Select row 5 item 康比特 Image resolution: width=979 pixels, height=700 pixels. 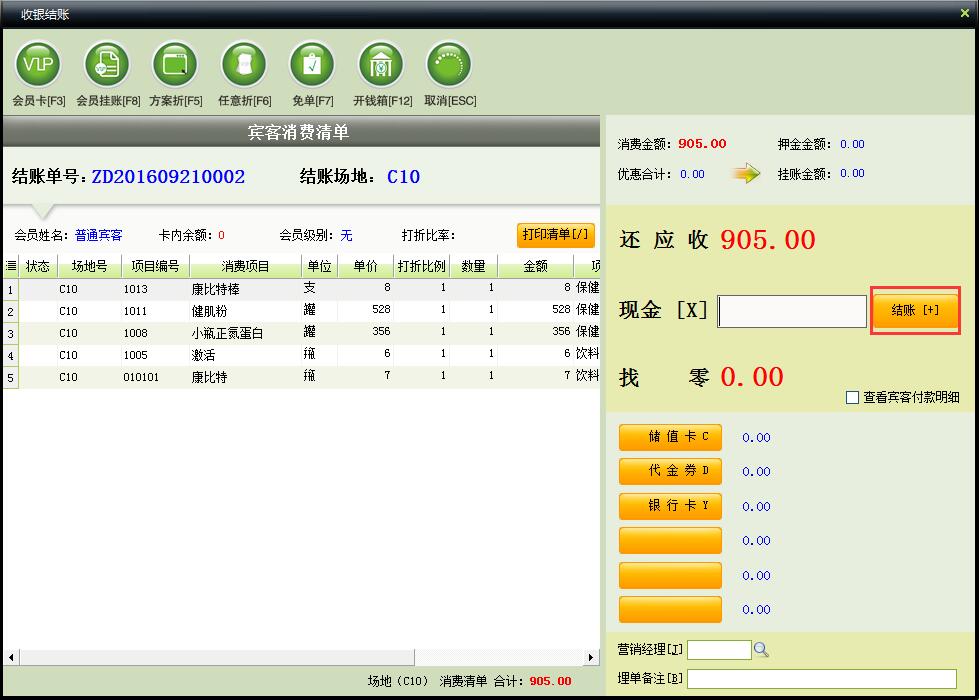coord(209,377)
